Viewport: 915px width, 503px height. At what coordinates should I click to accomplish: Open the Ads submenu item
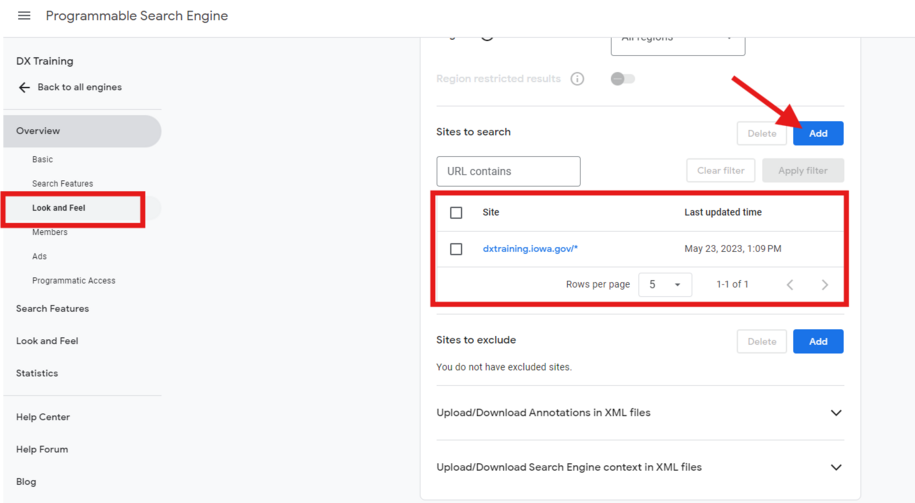pyautogui.click(x=39, y=256)
